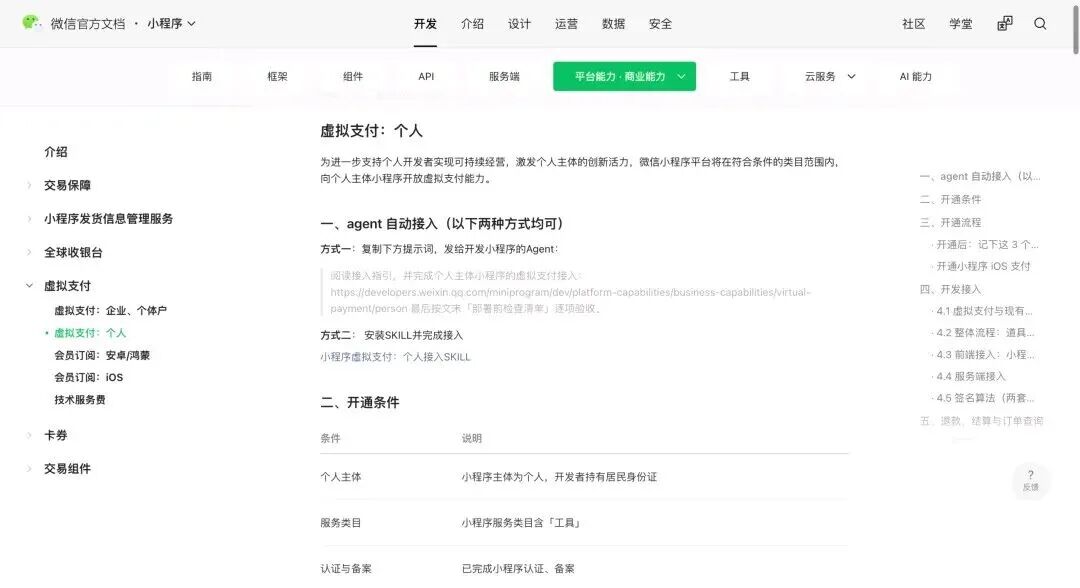Go to the 社区 link

click(913, 23)
